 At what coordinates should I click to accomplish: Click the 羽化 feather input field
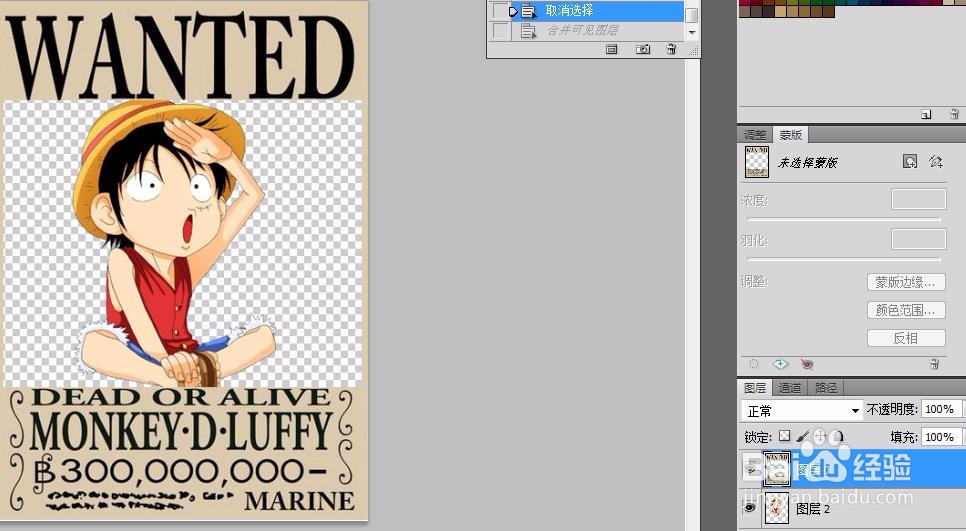click(919, 239)
